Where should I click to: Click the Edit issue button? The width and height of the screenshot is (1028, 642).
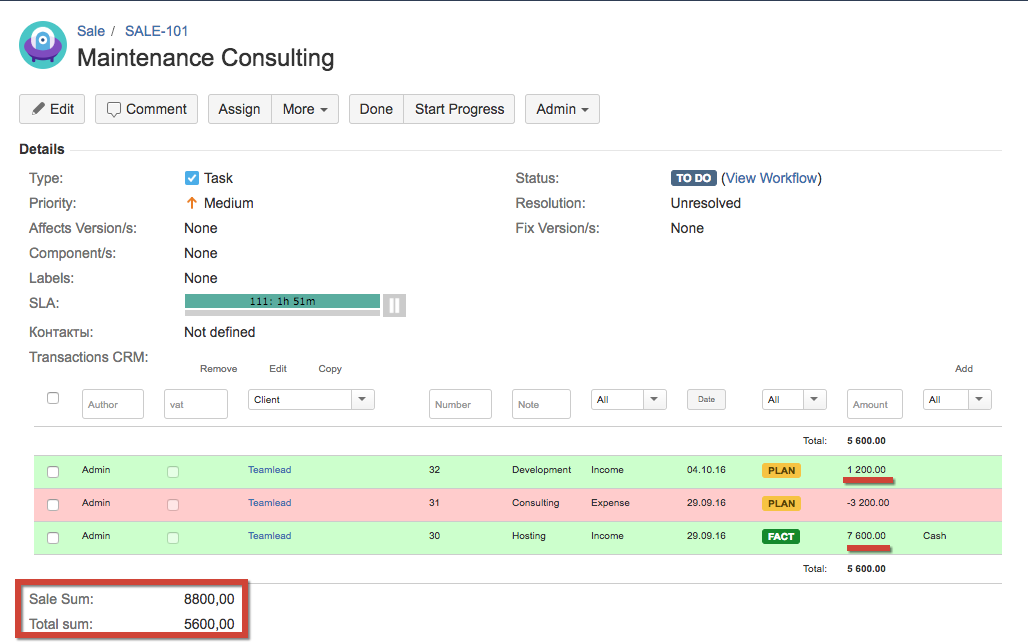click(x=52, y=109)
